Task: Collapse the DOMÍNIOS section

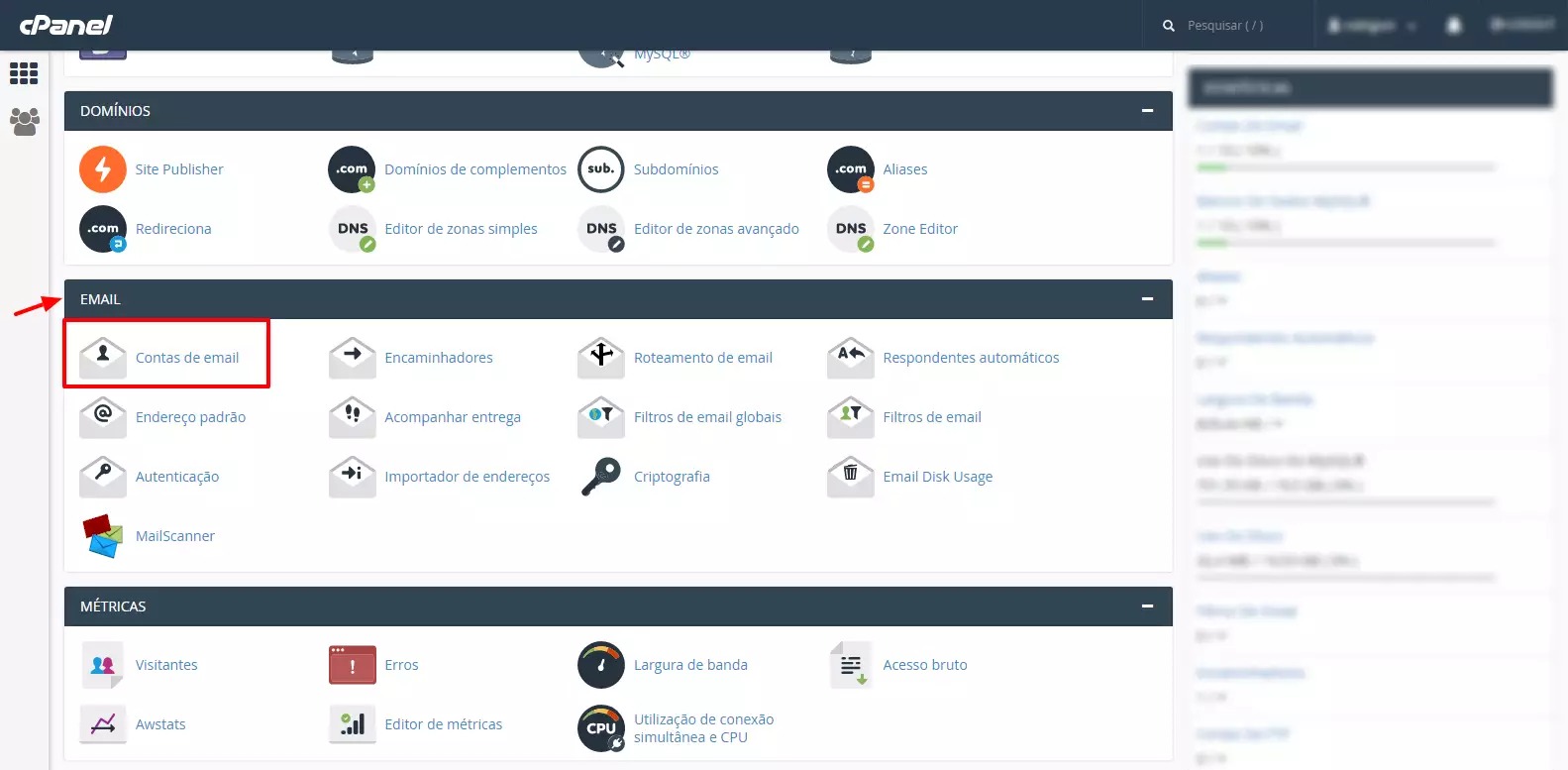Action: coord(1147,111)
